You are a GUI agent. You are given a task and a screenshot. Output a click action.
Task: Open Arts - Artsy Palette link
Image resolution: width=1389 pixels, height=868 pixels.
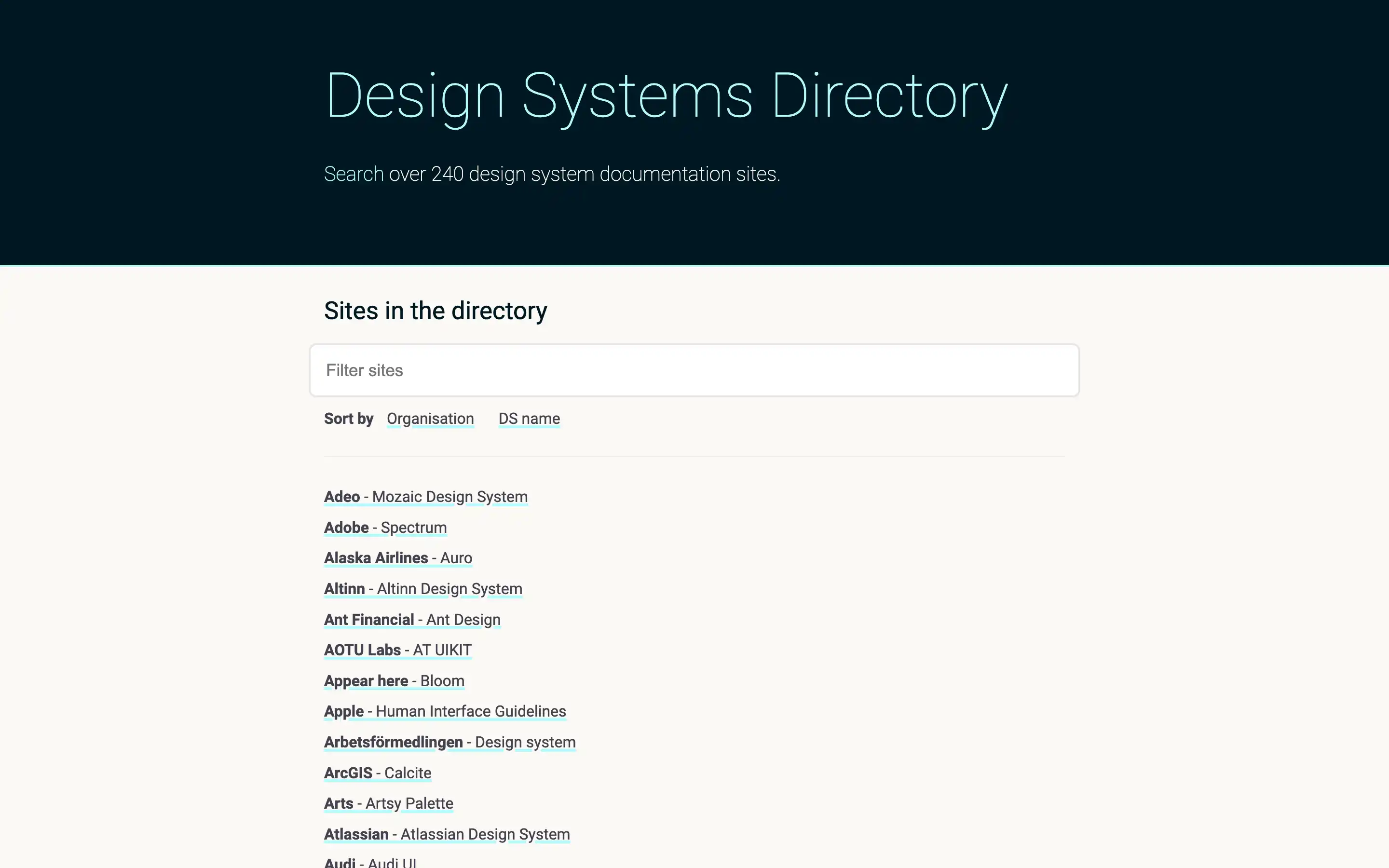click(388, 804)
